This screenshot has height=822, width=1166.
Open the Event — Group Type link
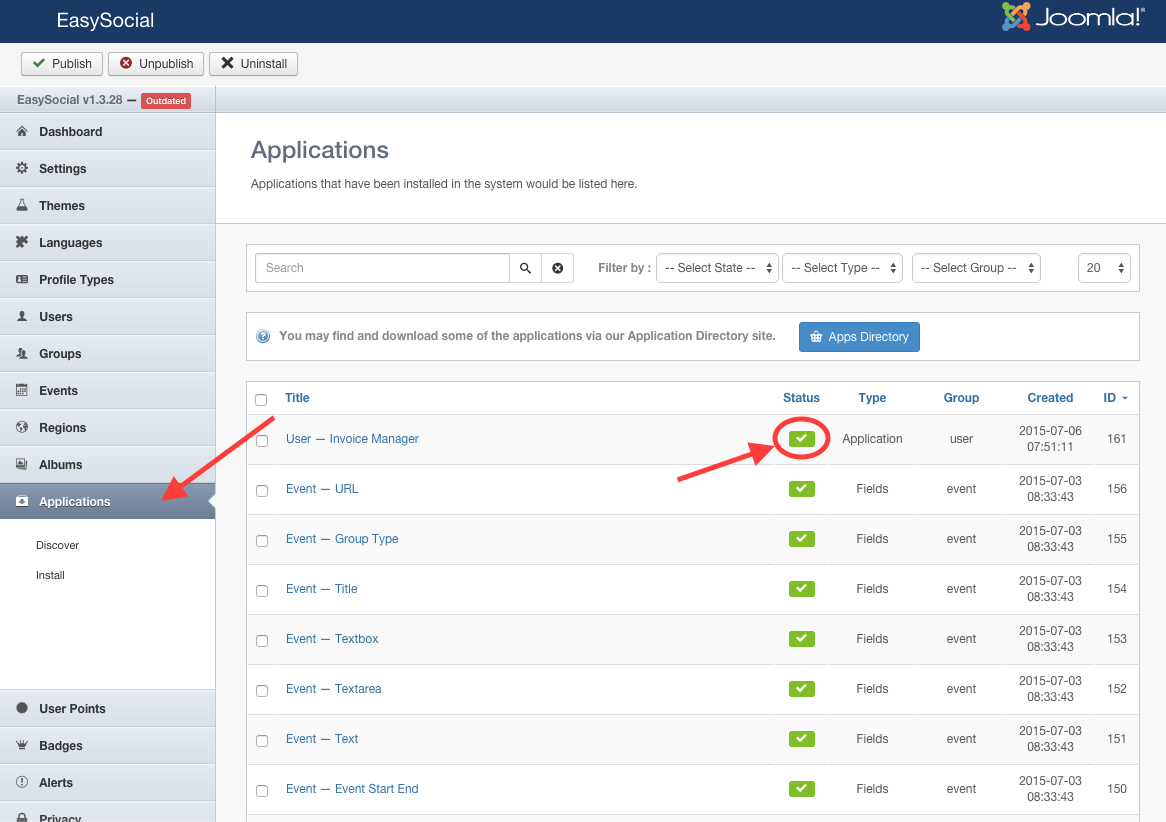342,539
